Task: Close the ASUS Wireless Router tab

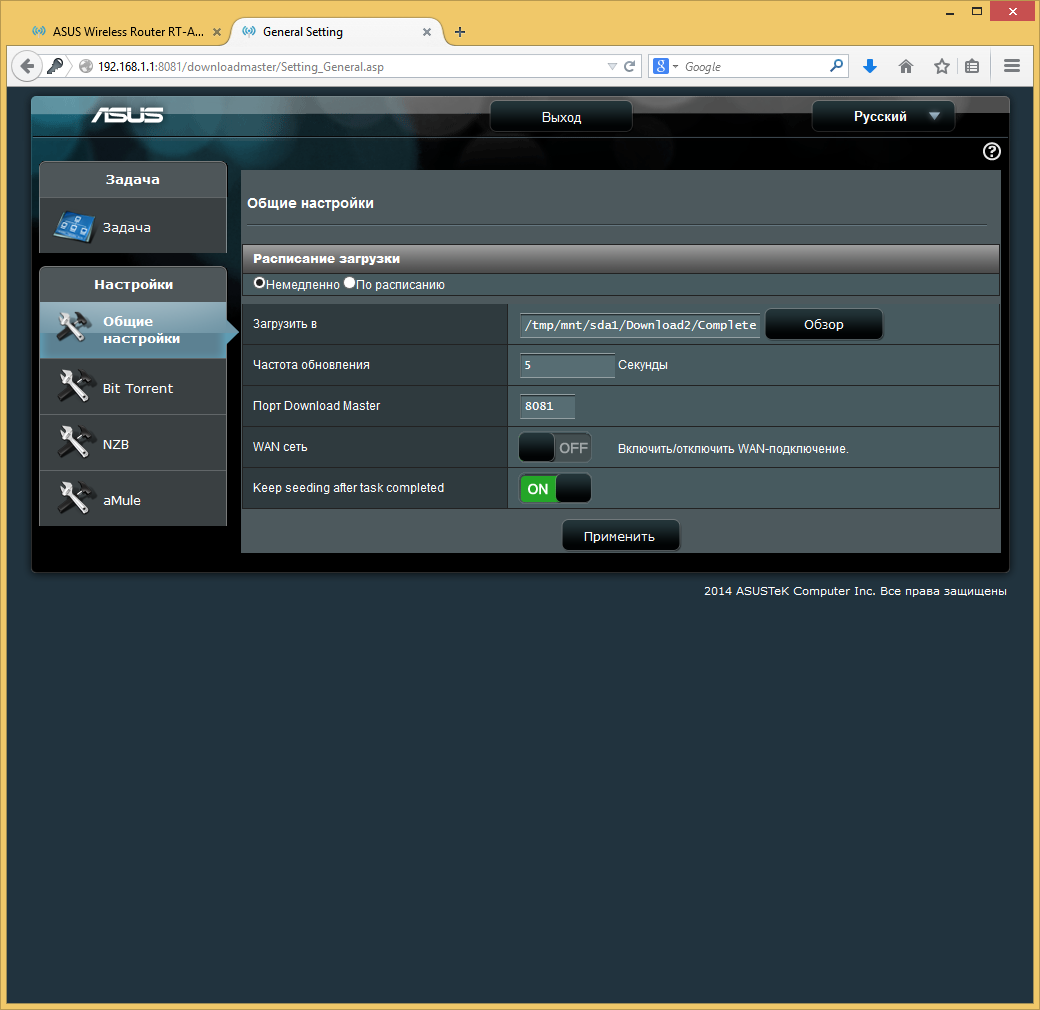Action: tap(217, 32)
